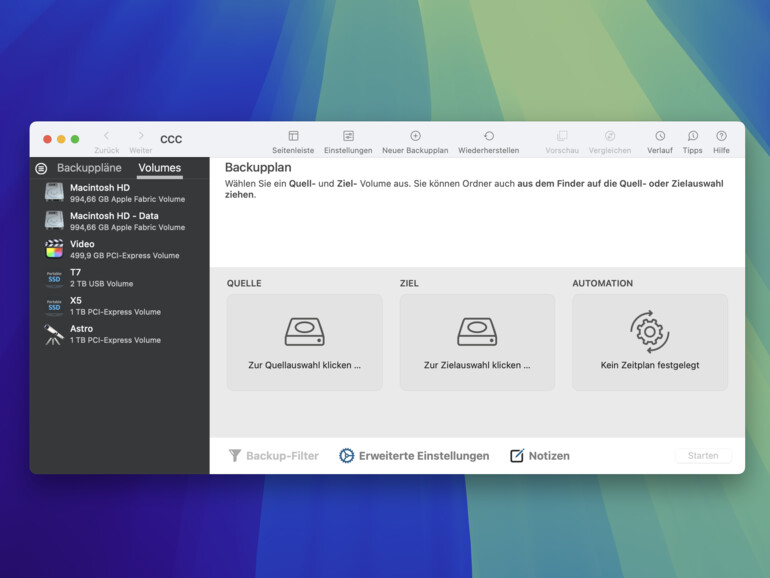This screenshot has width=770, height=578.
Task: Open the Verlauf history icon
Action: coord(659,137)
